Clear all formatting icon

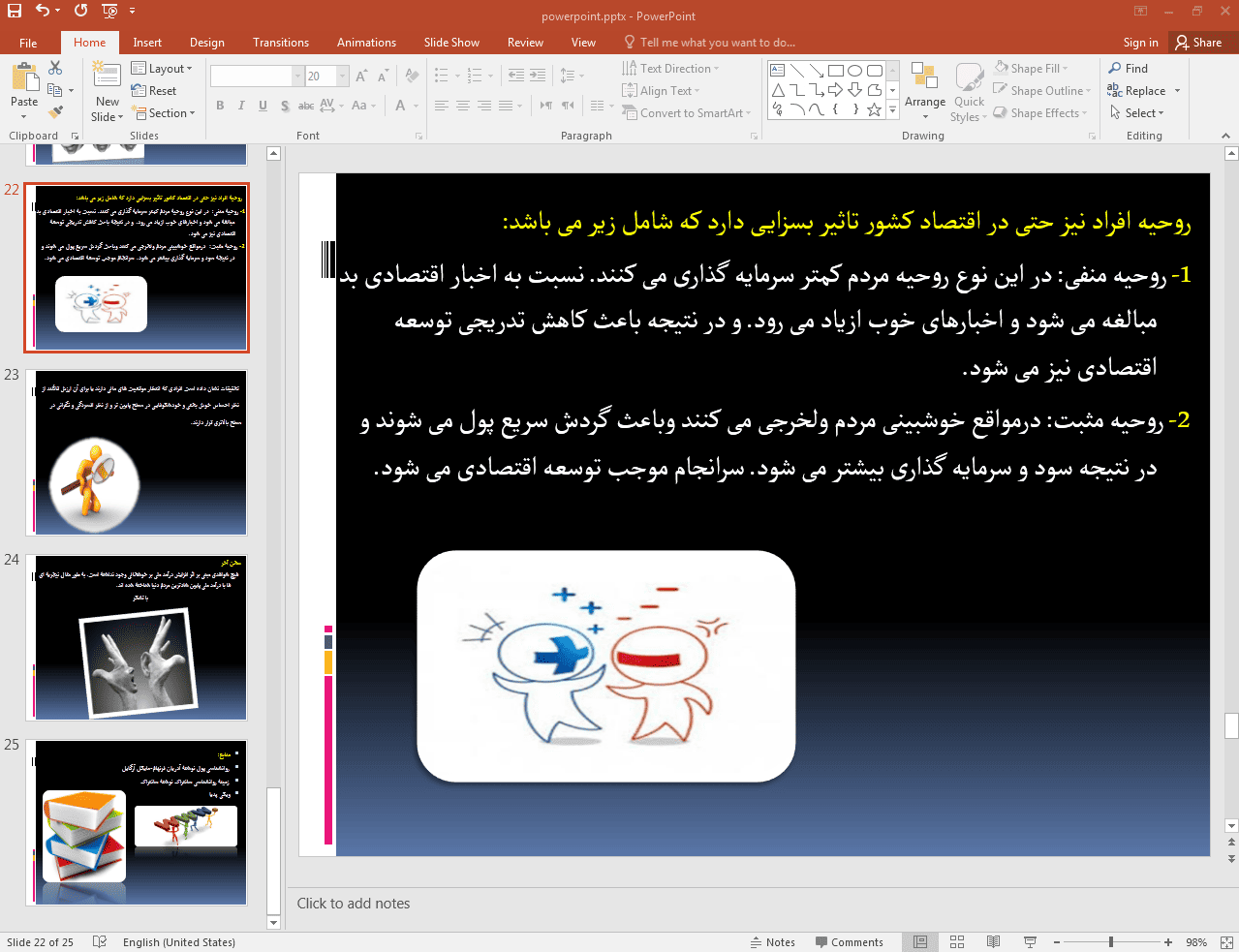pos(413,76)
